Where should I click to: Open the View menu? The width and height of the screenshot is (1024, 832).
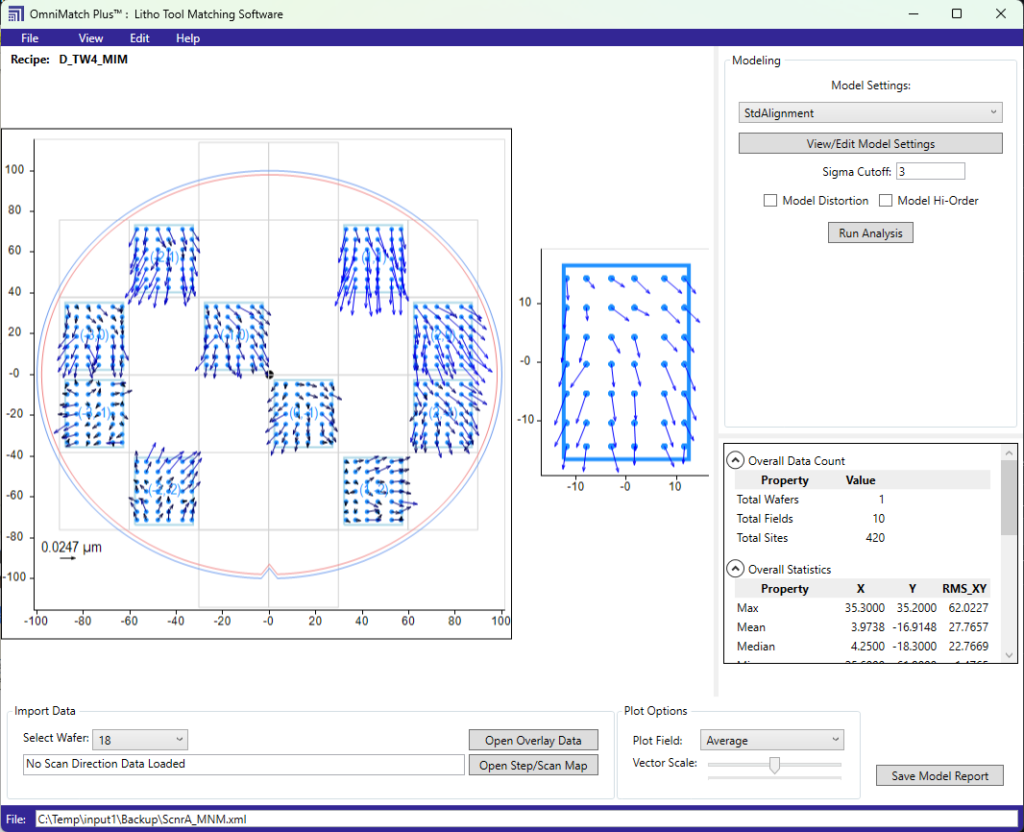[91, 38]
